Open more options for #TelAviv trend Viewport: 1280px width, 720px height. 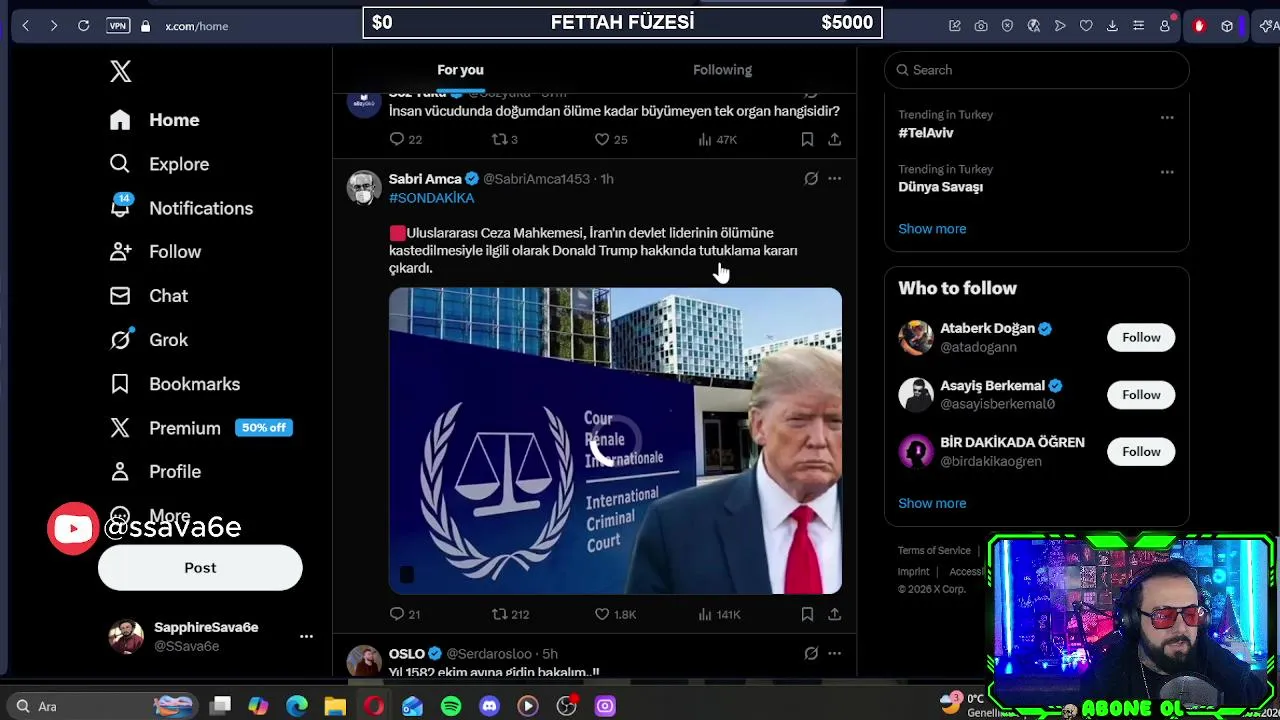tap(1167, 117)
